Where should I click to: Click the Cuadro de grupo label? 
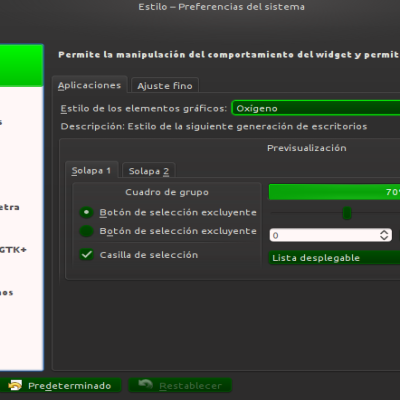167,192
